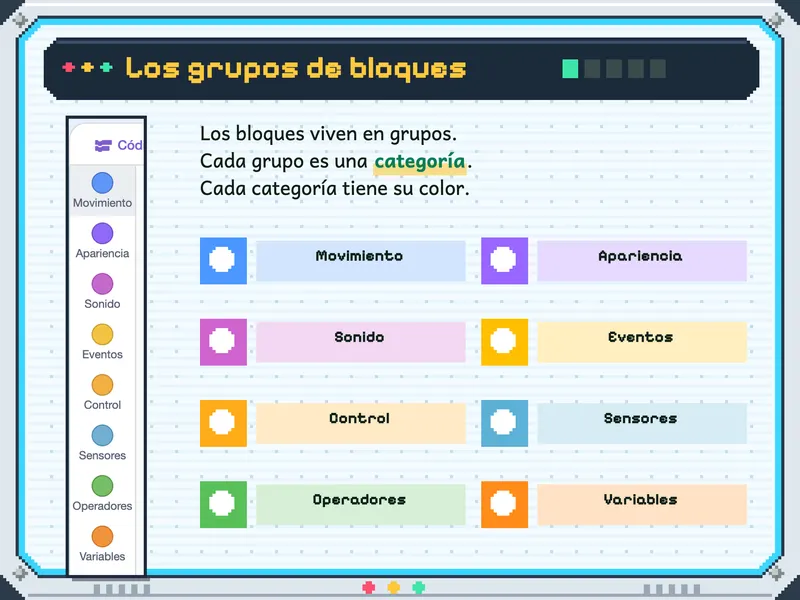800x600 pixels.
Task: Choose the Apariencia label card
Action: (642, 261)
